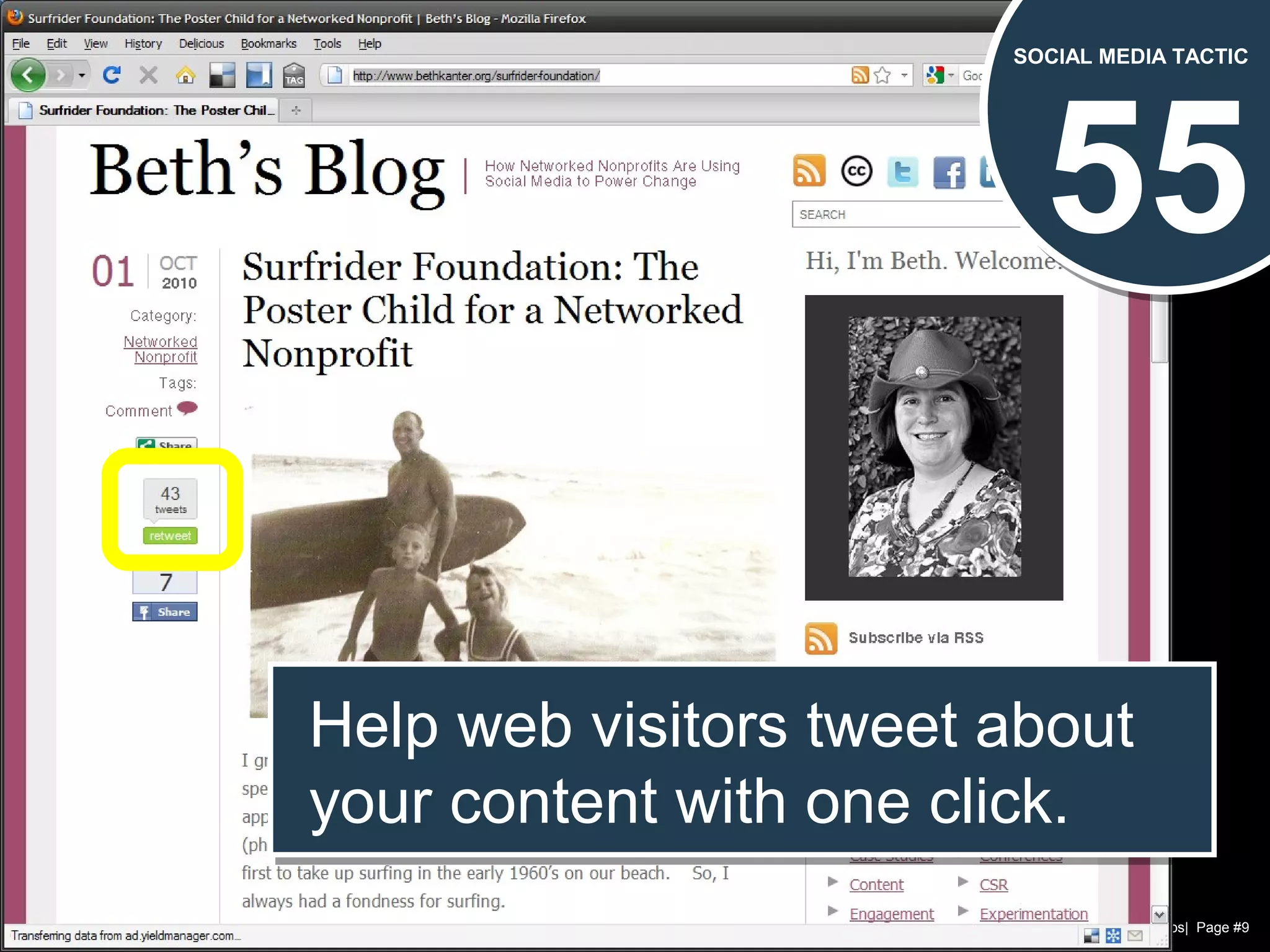Expand the Content category arrow

[x=833, y=882]
